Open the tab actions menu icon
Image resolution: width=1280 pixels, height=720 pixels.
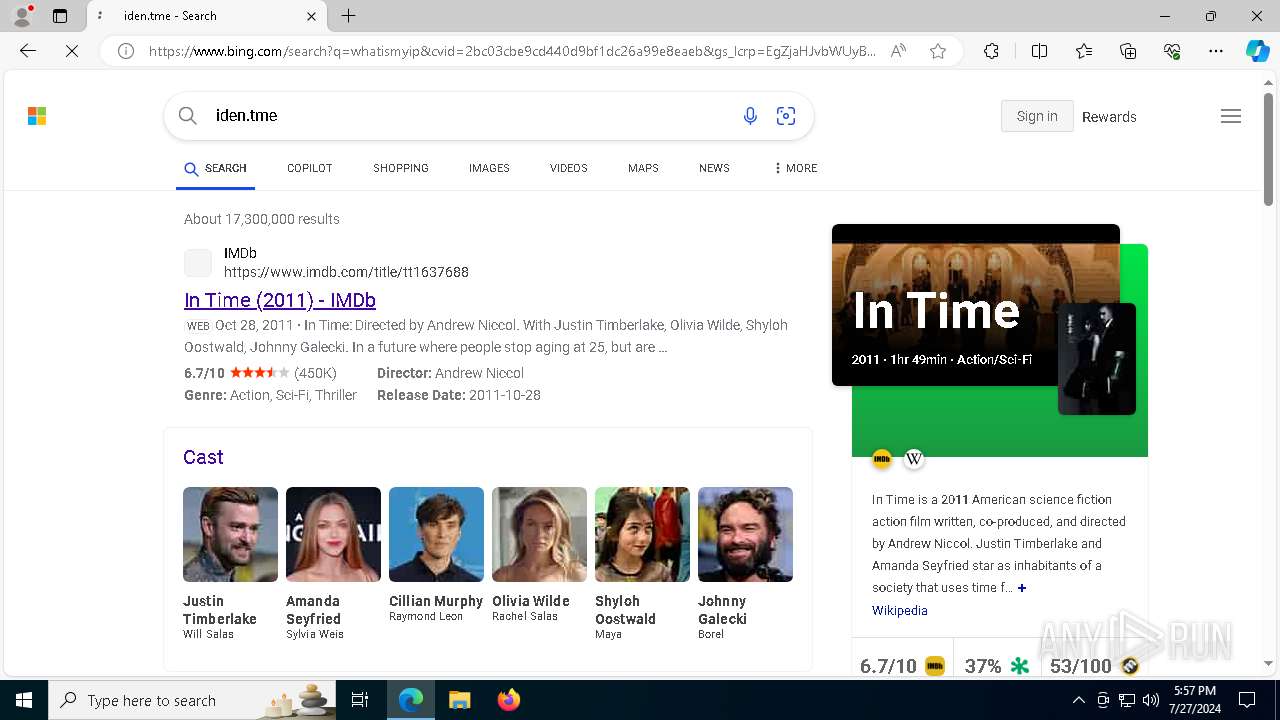coord(60,16)
